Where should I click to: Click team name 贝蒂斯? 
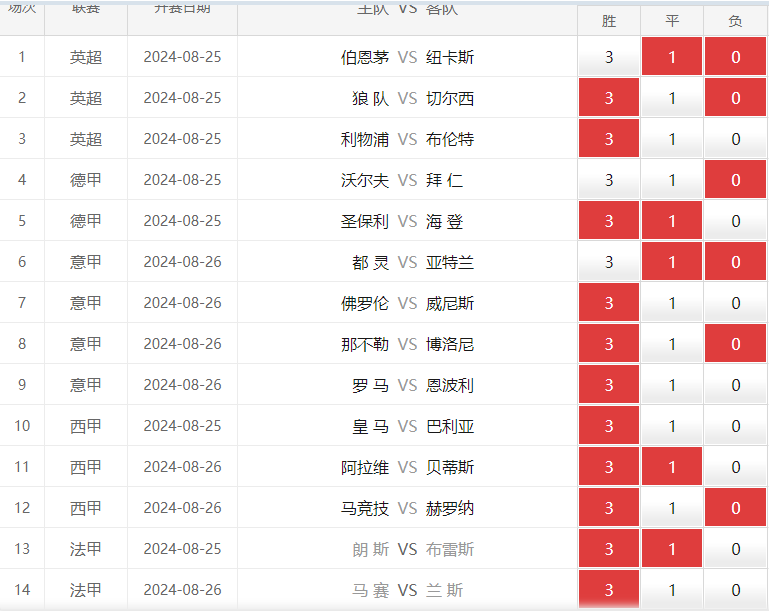click(450, 467)
